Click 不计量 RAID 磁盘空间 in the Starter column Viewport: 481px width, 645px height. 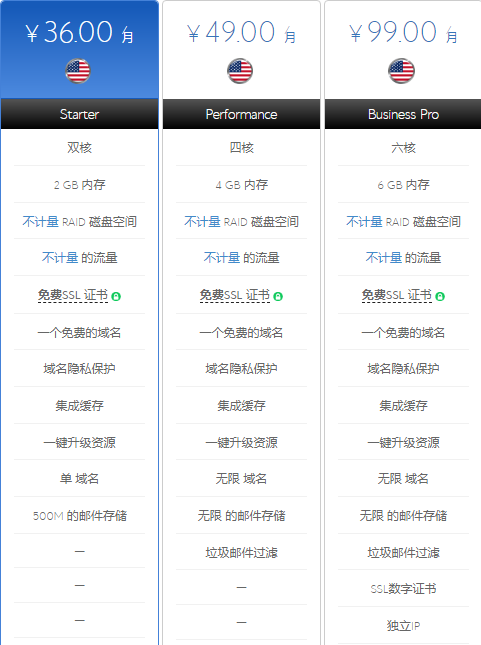[79, 222]
